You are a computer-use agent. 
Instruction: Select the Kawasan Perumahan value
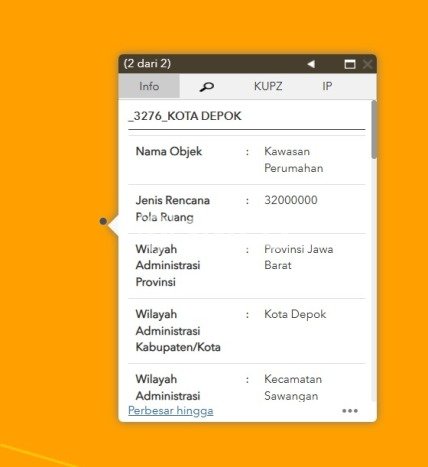[294, 160]
